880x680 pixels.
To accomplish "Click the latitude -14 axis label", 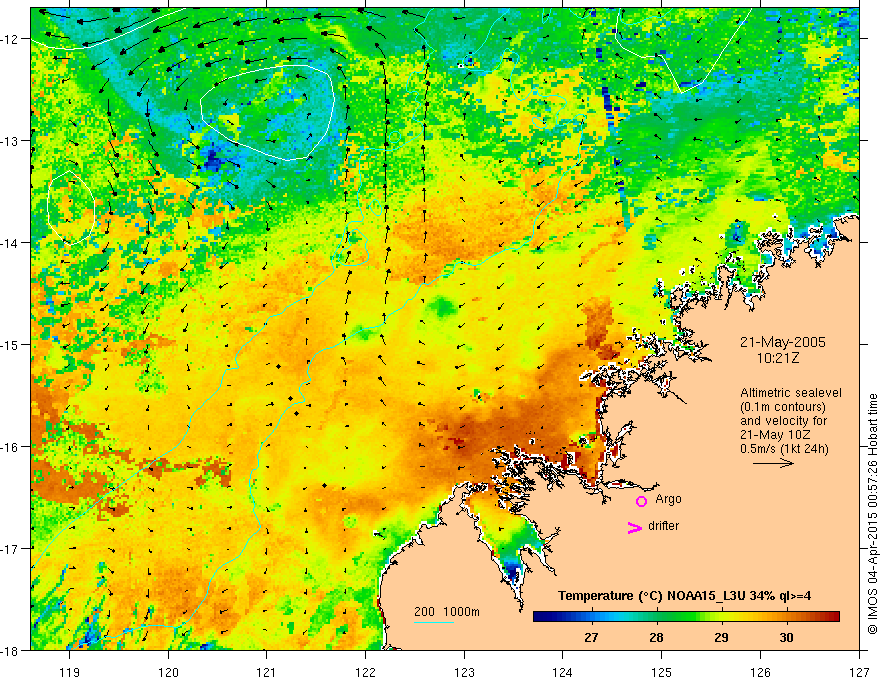I will pos(11,243).
